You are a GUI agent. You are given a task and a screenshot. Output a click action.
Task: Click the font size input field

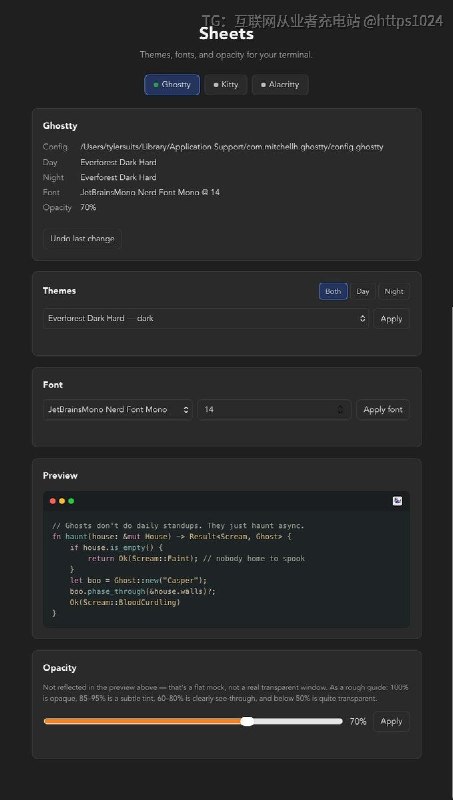(x=274, y=410)
